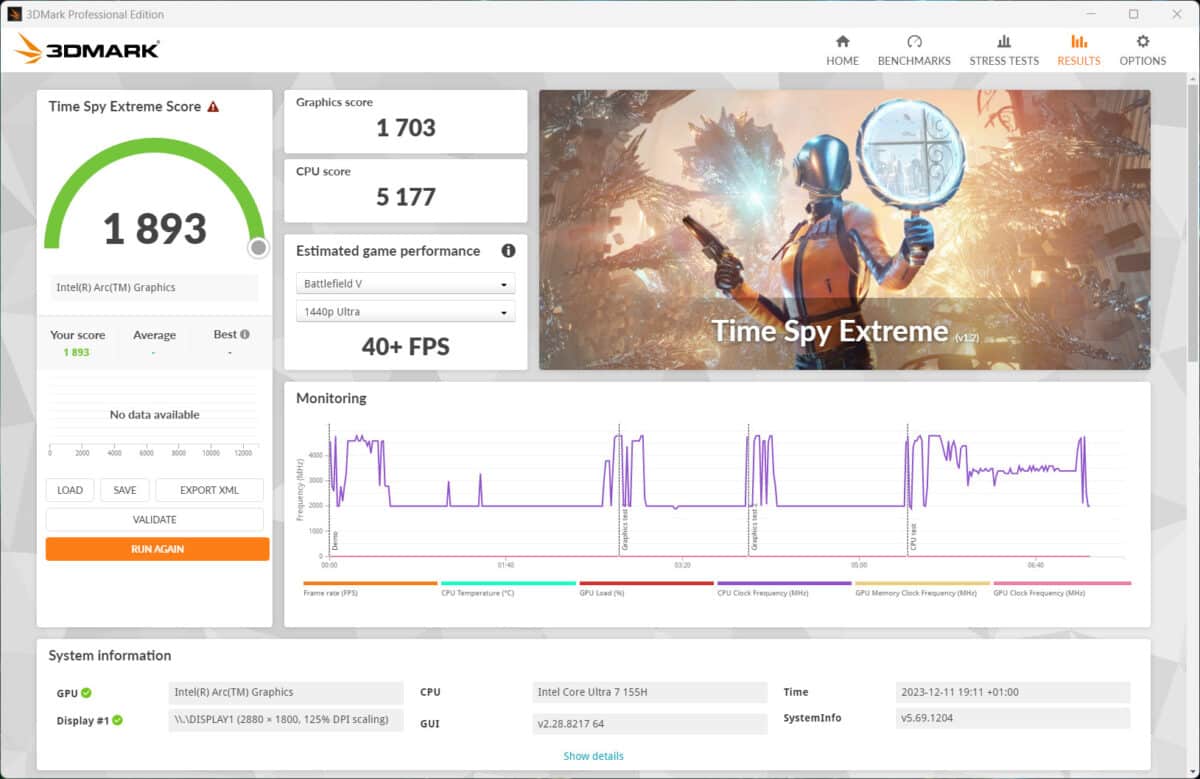Click the score gauge end knob
This screenshot has width=1200, height=779.
point(258,247)
